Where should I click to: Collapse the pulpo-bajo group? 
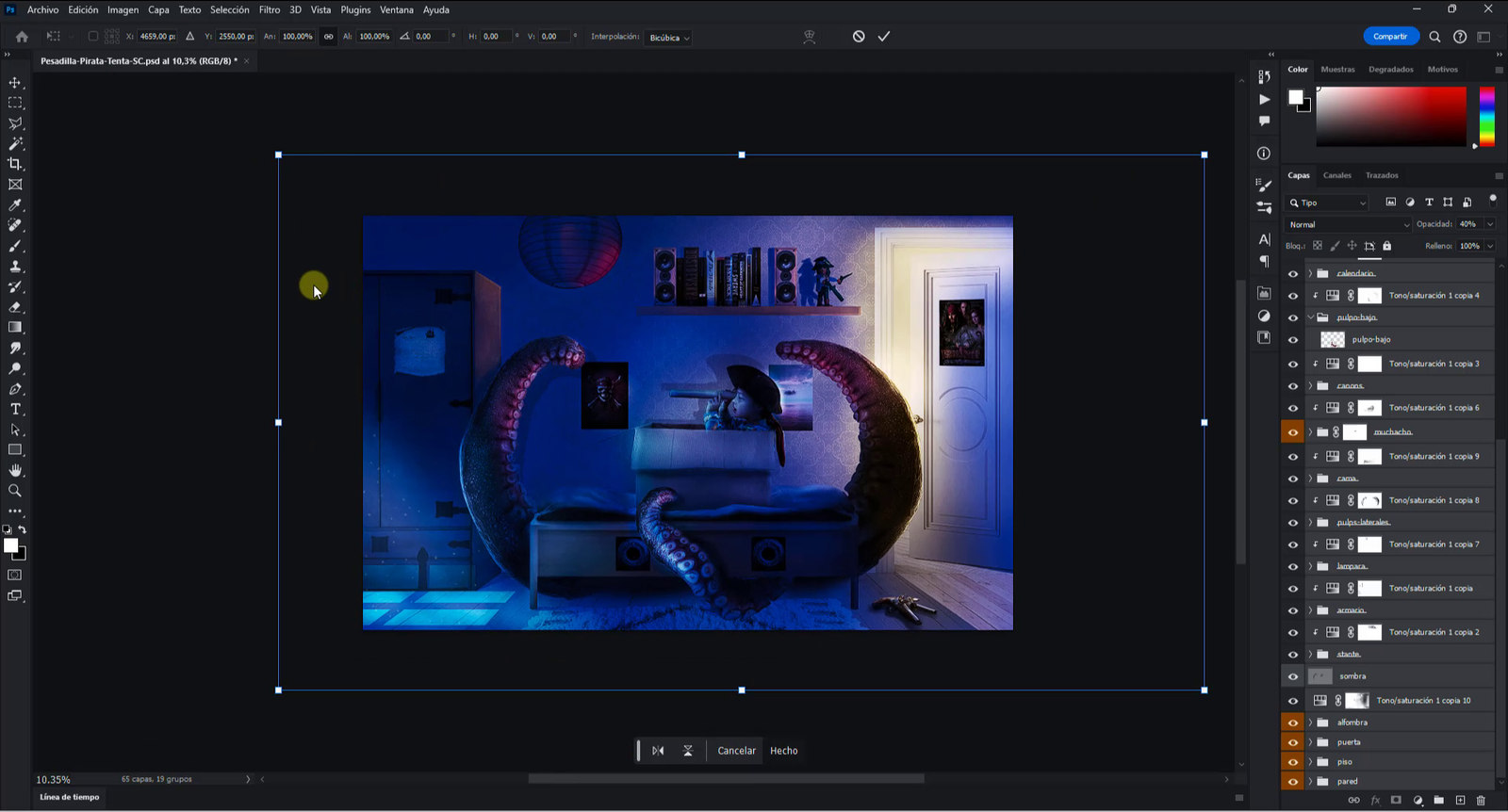pyautogui.click(x=1310, y=317)
